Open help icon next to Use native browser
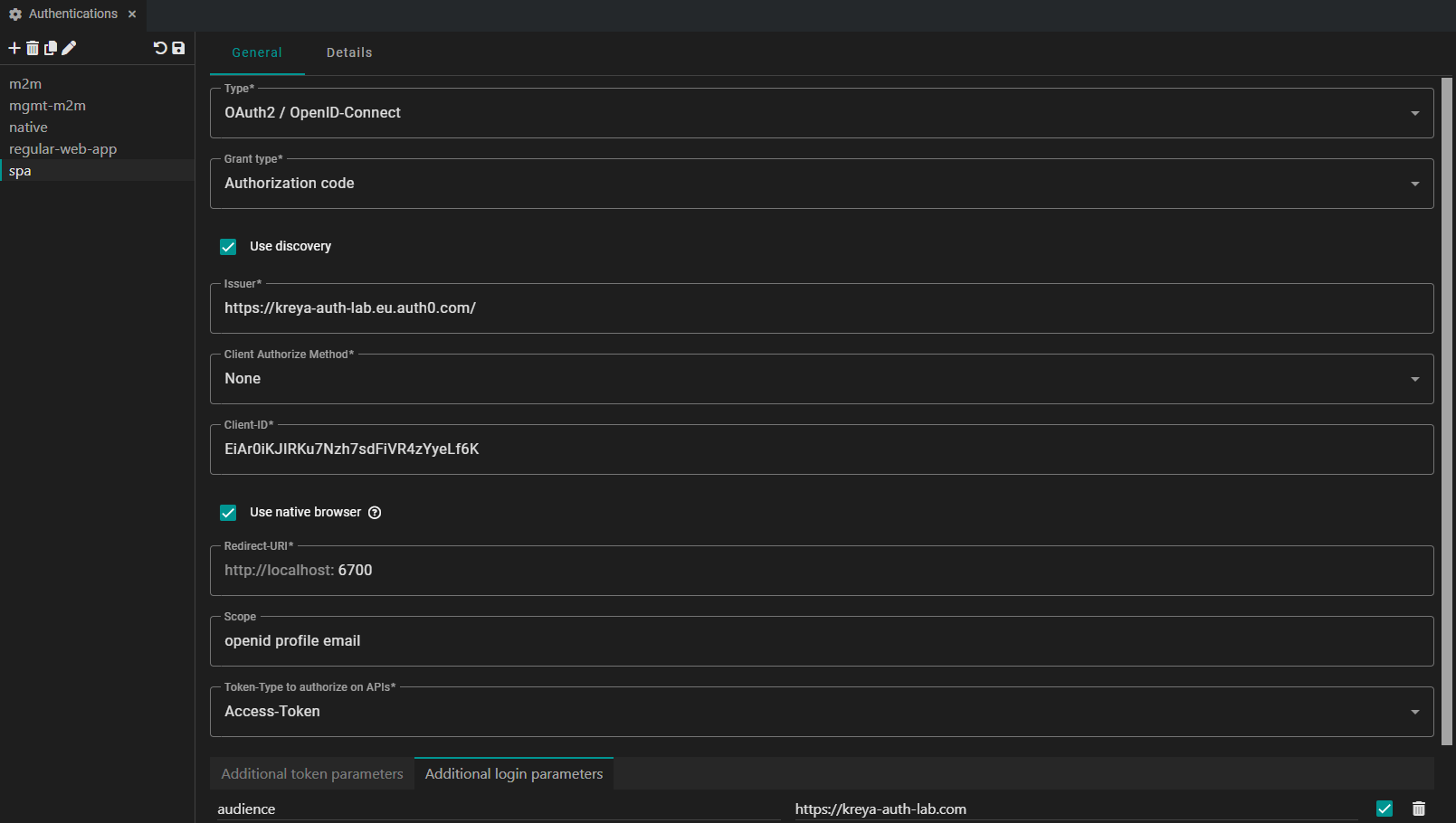 pyautogui.click(x=375, y=513)
